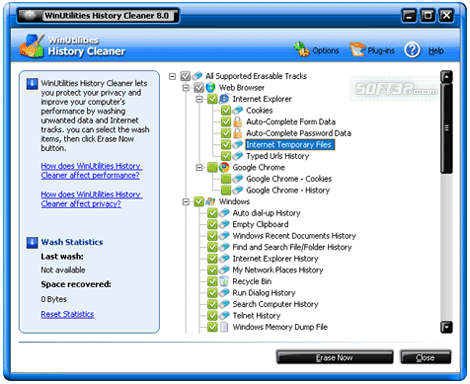Select the Find and Search File/Folder History item
The height and width of the screenshot is (384, 470).
[x=292, y=247]
